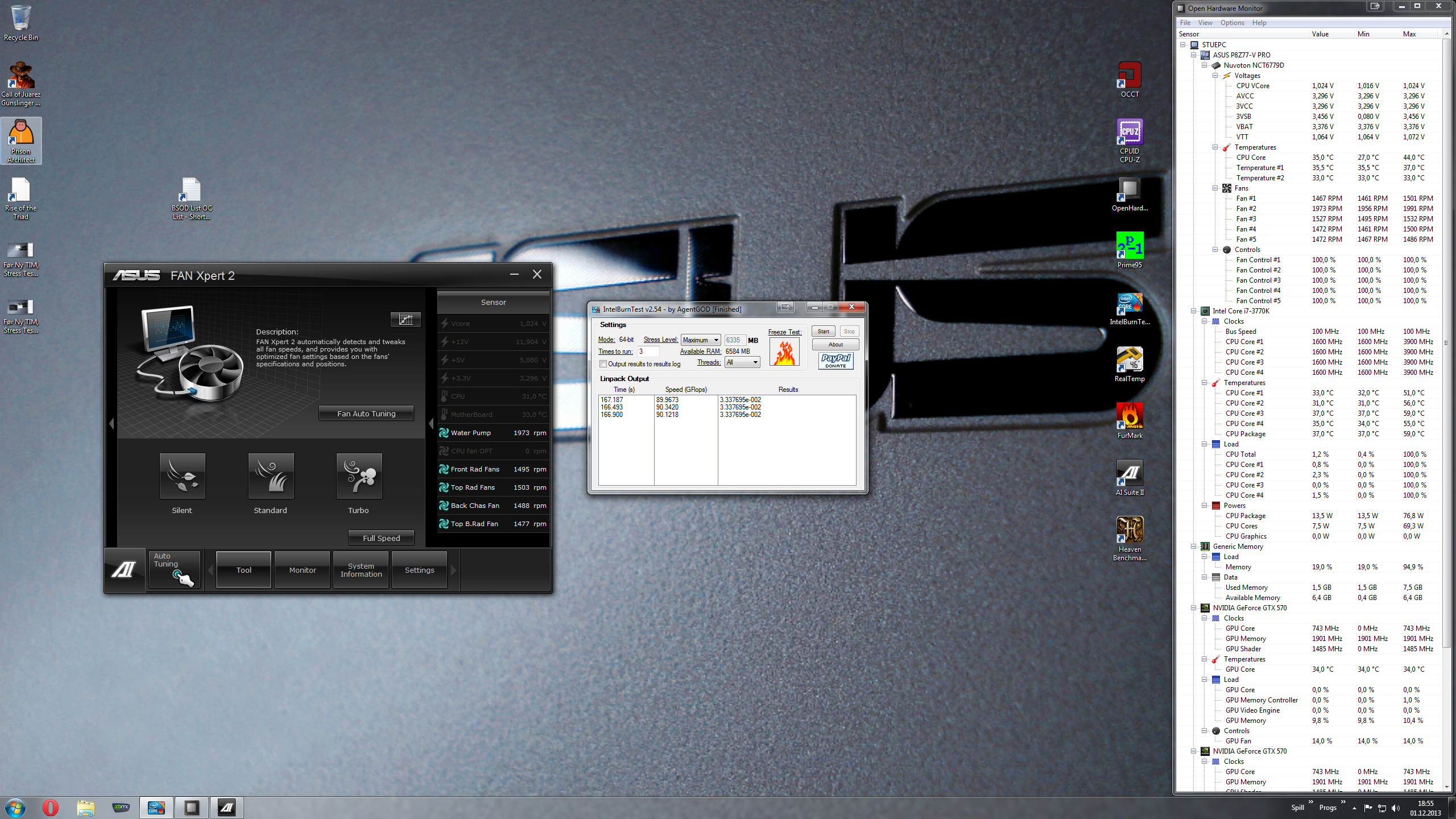The width and height of the screenshot is (1456, 819).
Task: Open the Stress Level dropdown
Action: click(x=701, y=340)
